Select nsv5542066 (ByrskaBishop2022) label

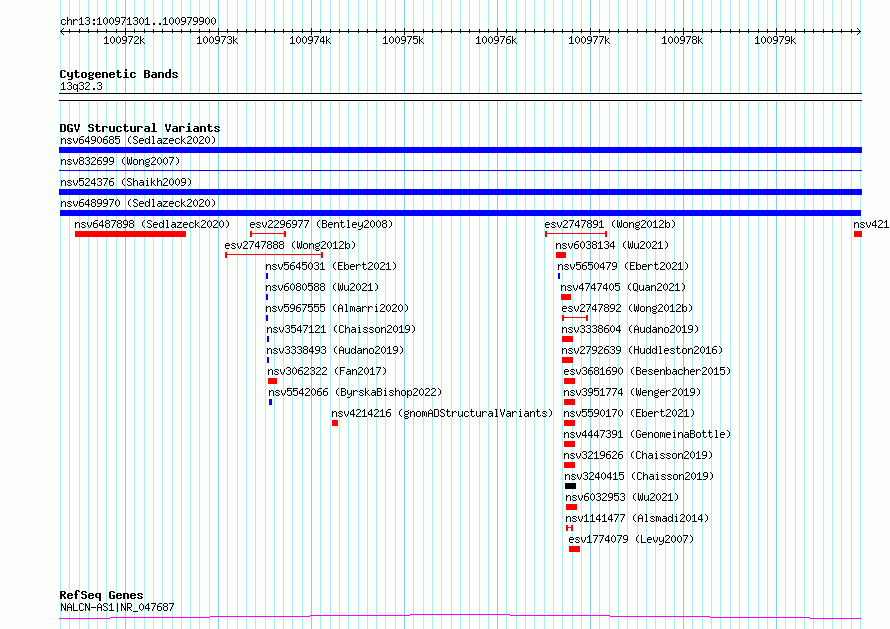point(355,392)
